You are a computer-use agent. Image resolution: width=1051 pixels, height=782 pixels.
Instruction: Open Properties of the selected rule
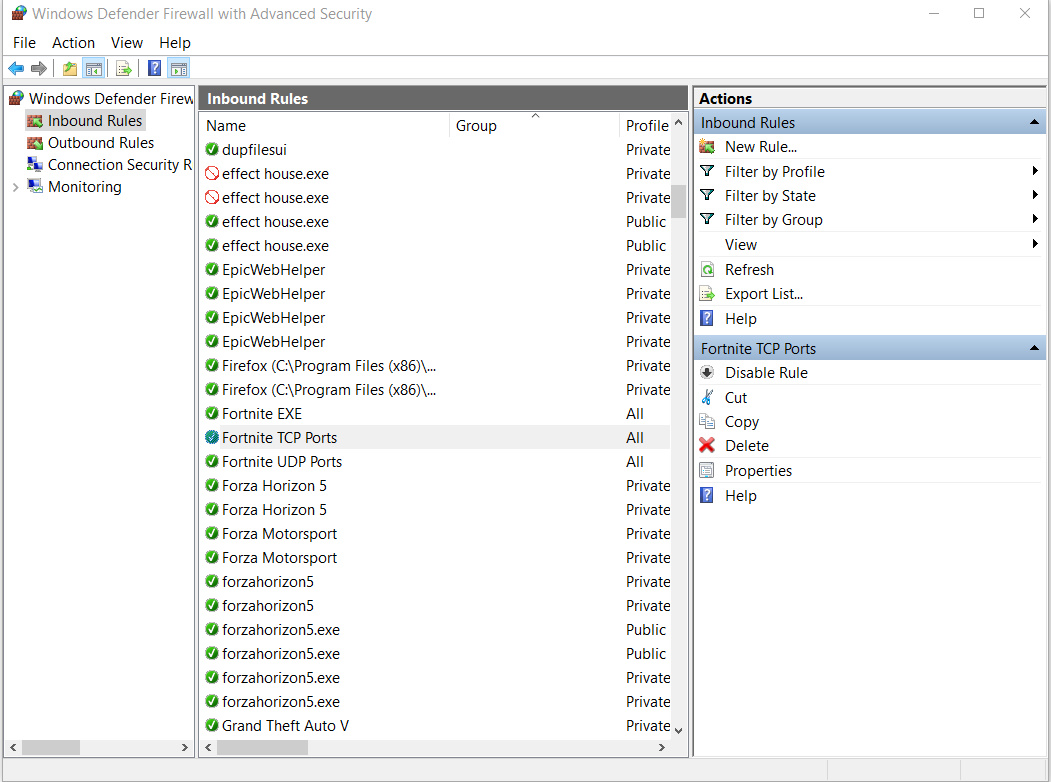(x=758, y=470)
